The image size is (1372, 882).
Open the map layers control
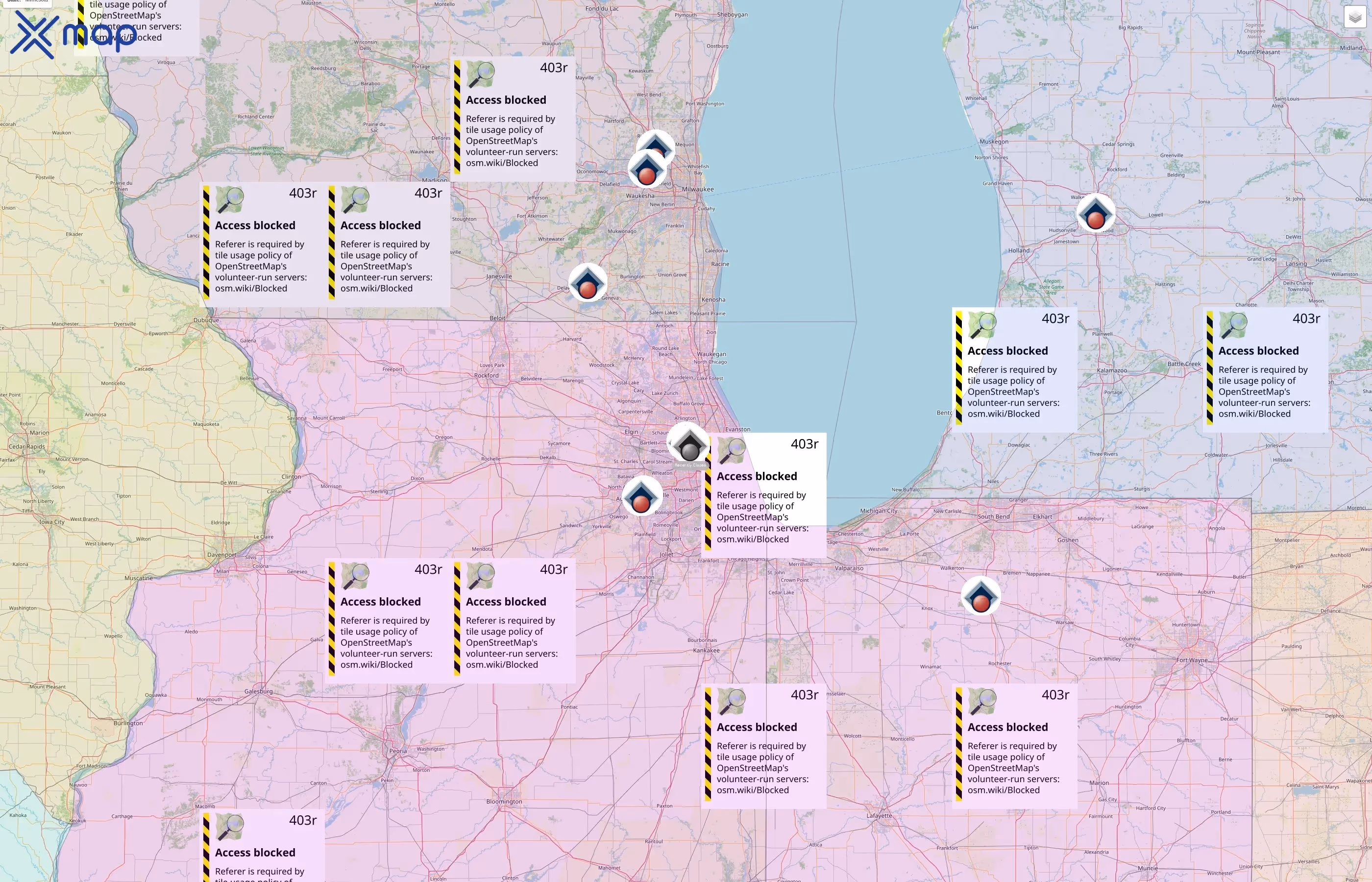click(1355, 17)
